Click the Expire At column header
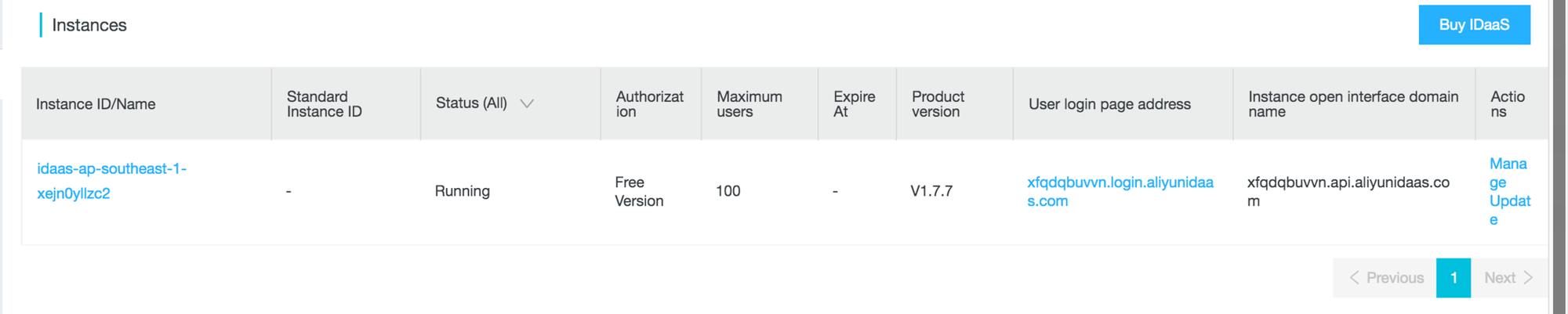The image size is (1568, 314). (x=854, y=104)
